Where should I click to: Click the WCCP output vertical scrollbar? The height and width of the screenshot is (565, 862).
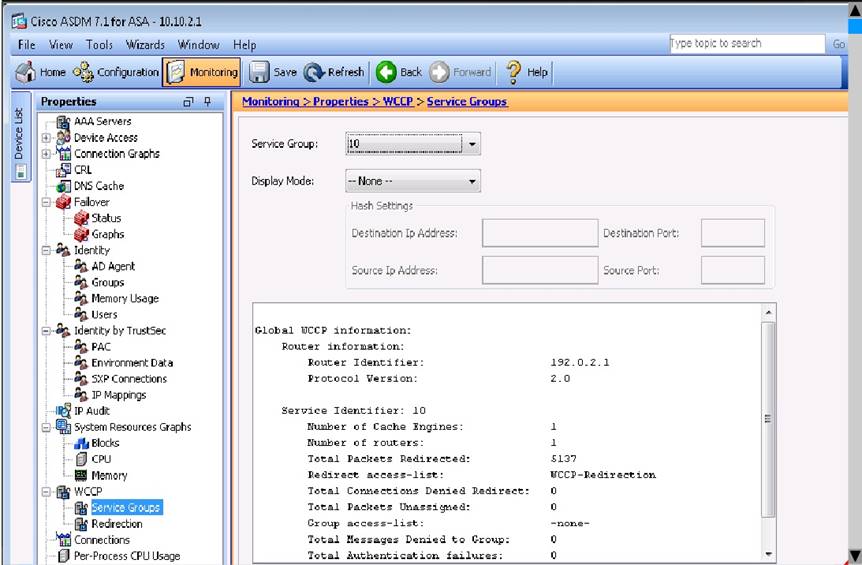[768, 420]
